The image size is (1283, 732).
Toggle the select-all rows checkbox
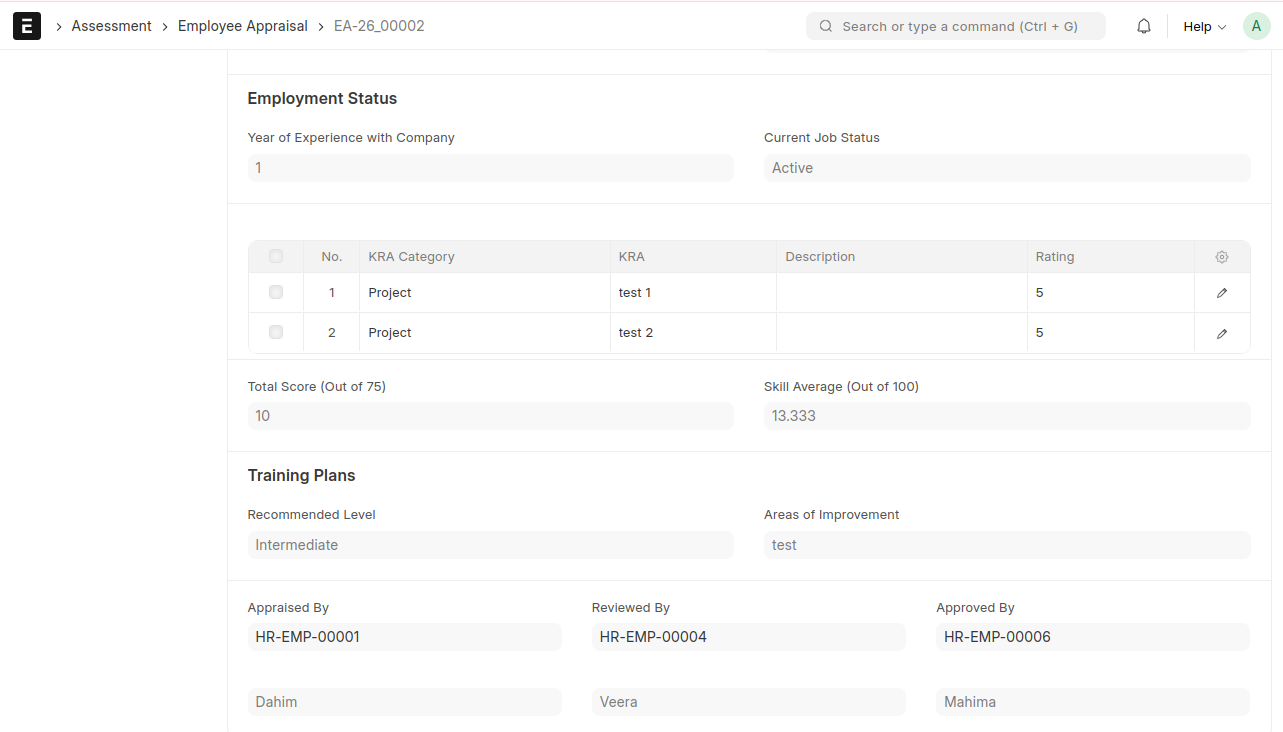(276, 257)
